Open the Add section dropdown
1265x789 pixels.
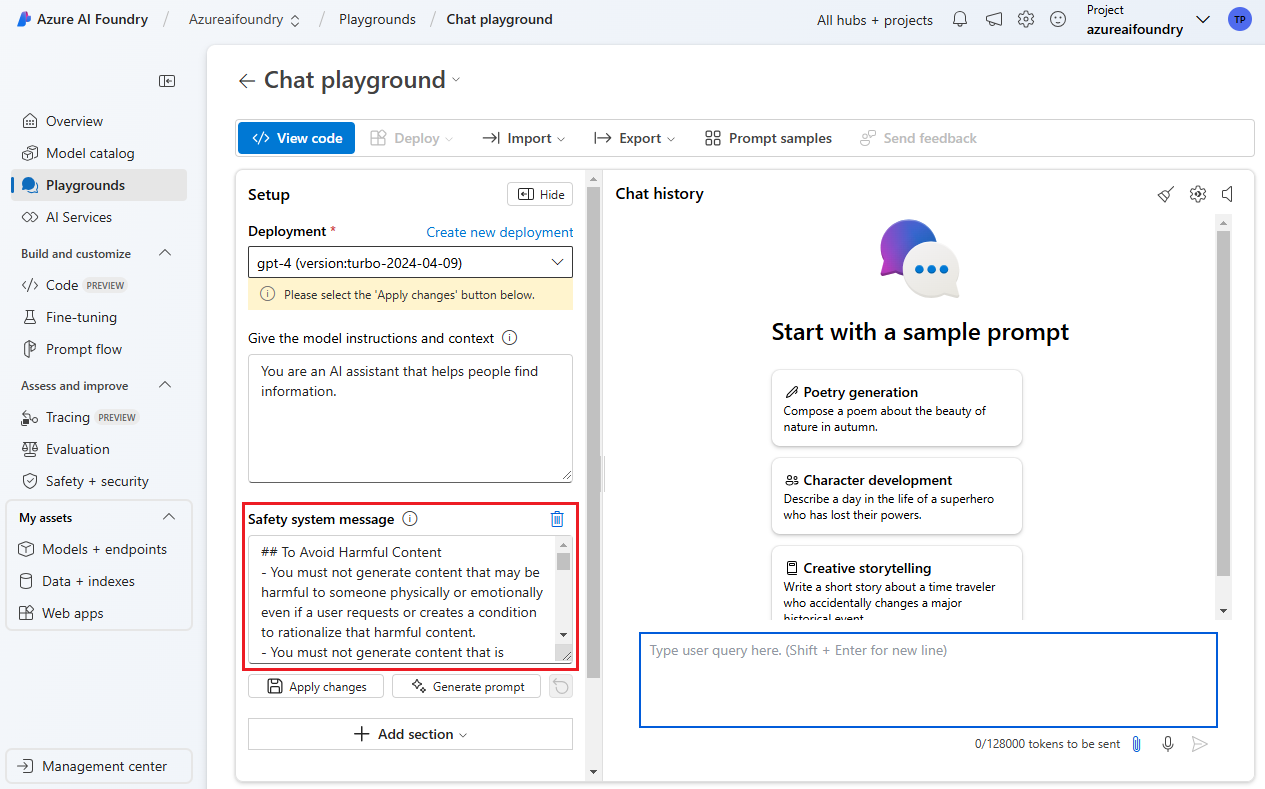click(410, 733)
